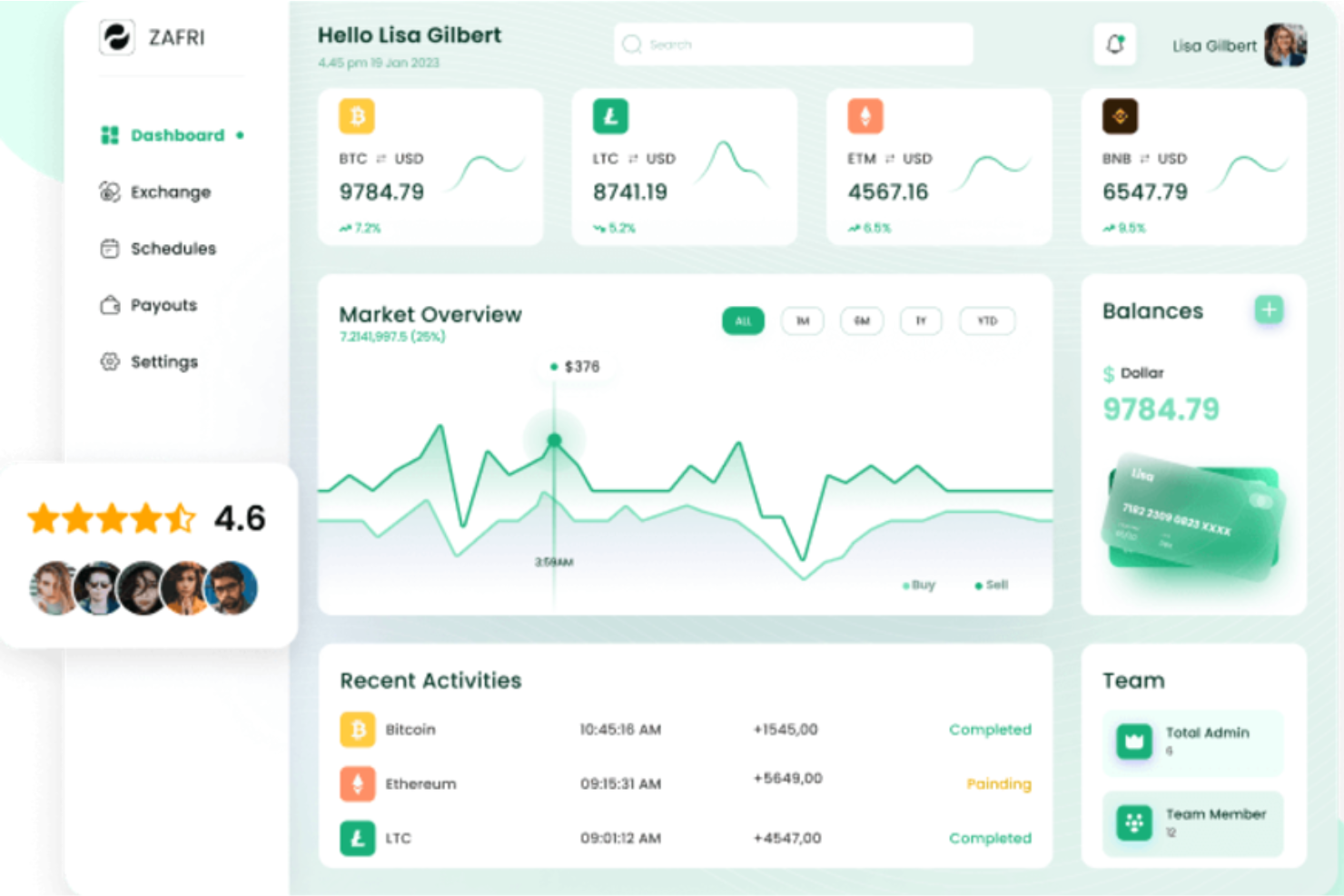The width and height of the screenshot is (1344, 896).
Task: Select the Payouts sidebar icon
Action: pyautogui.click(x=110, y=305)
